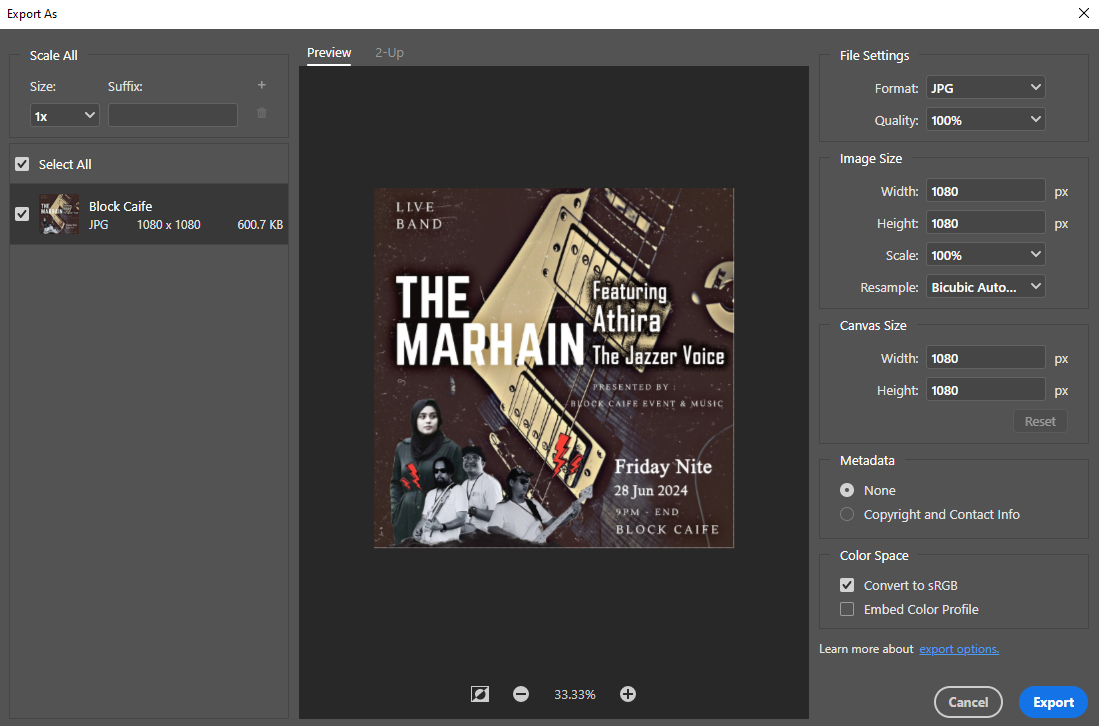Open the export options link
The height and width of the screenshot is (726, 1099).
[x=959, y=649]
